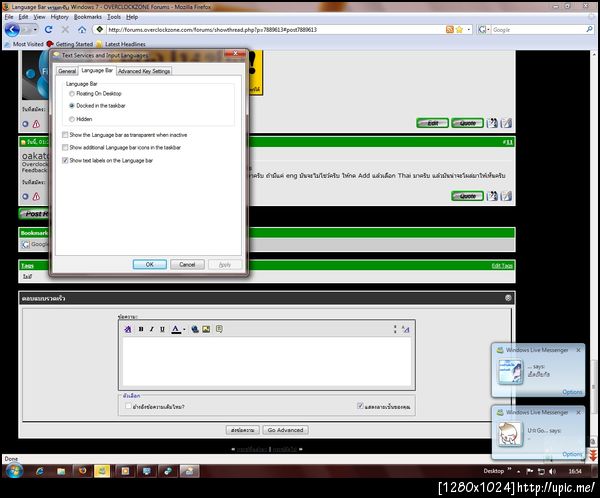Click the RSS feed icon in address bar
Screen dimensions: 600x498
[x=450, y=29]
